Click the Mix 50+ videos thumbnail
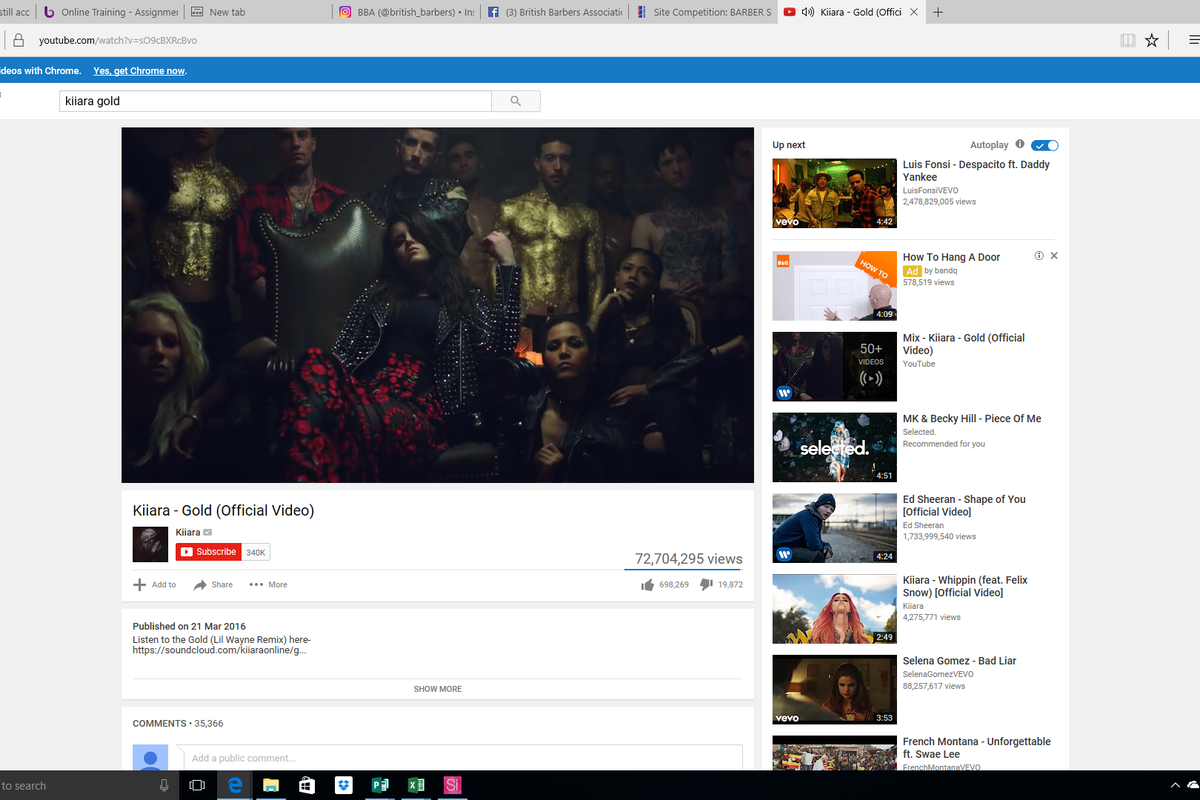 click(835, 367)
